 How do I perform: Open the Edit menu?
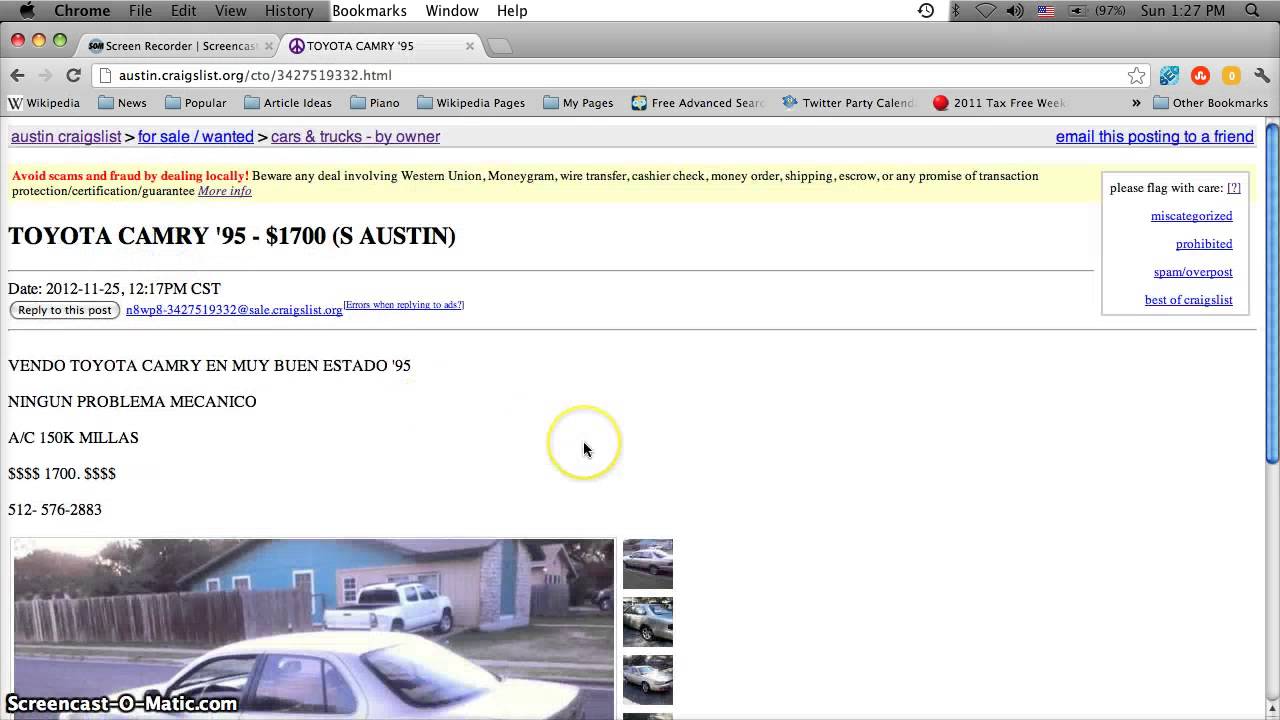coord(183,10)
